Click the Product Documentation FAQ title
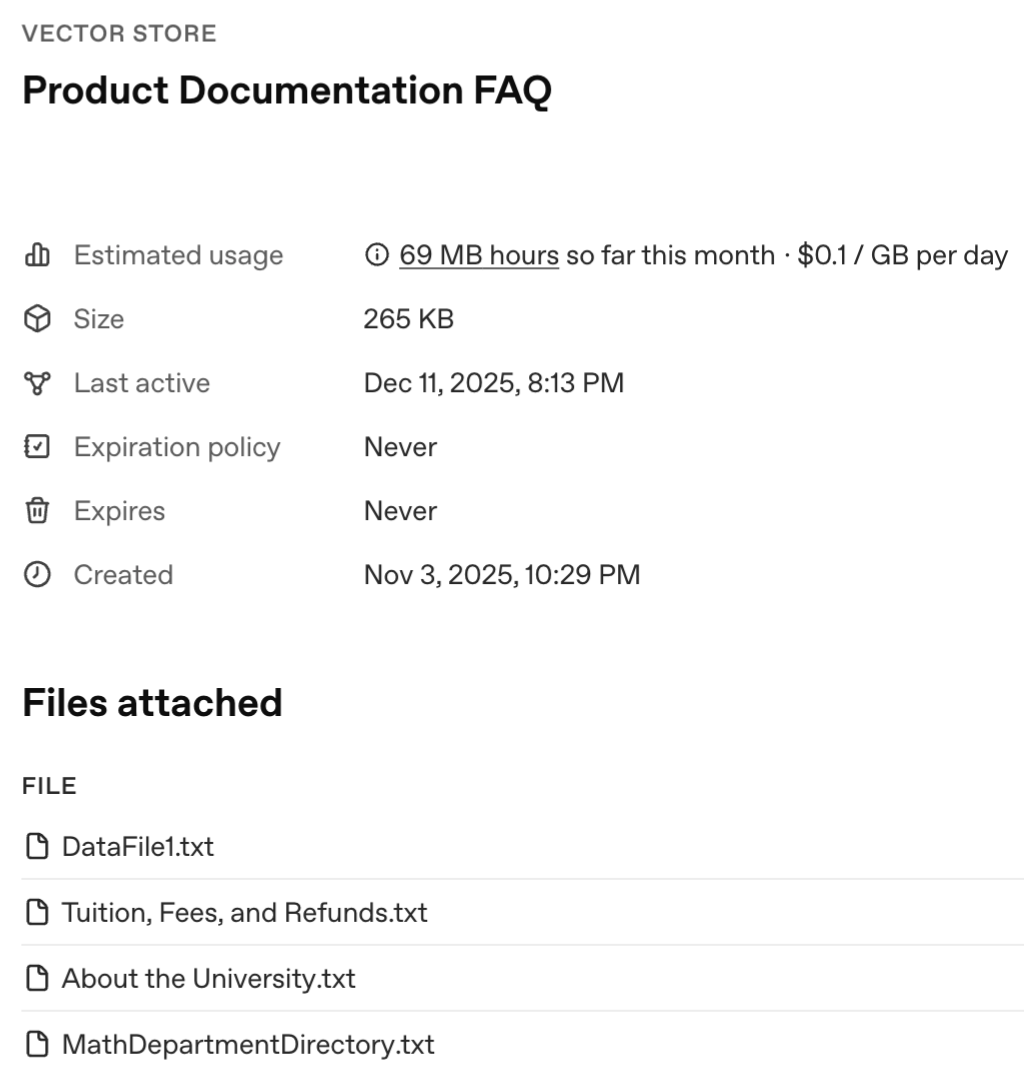Viewport: 1024px width, 1080px height. point(283,91)
